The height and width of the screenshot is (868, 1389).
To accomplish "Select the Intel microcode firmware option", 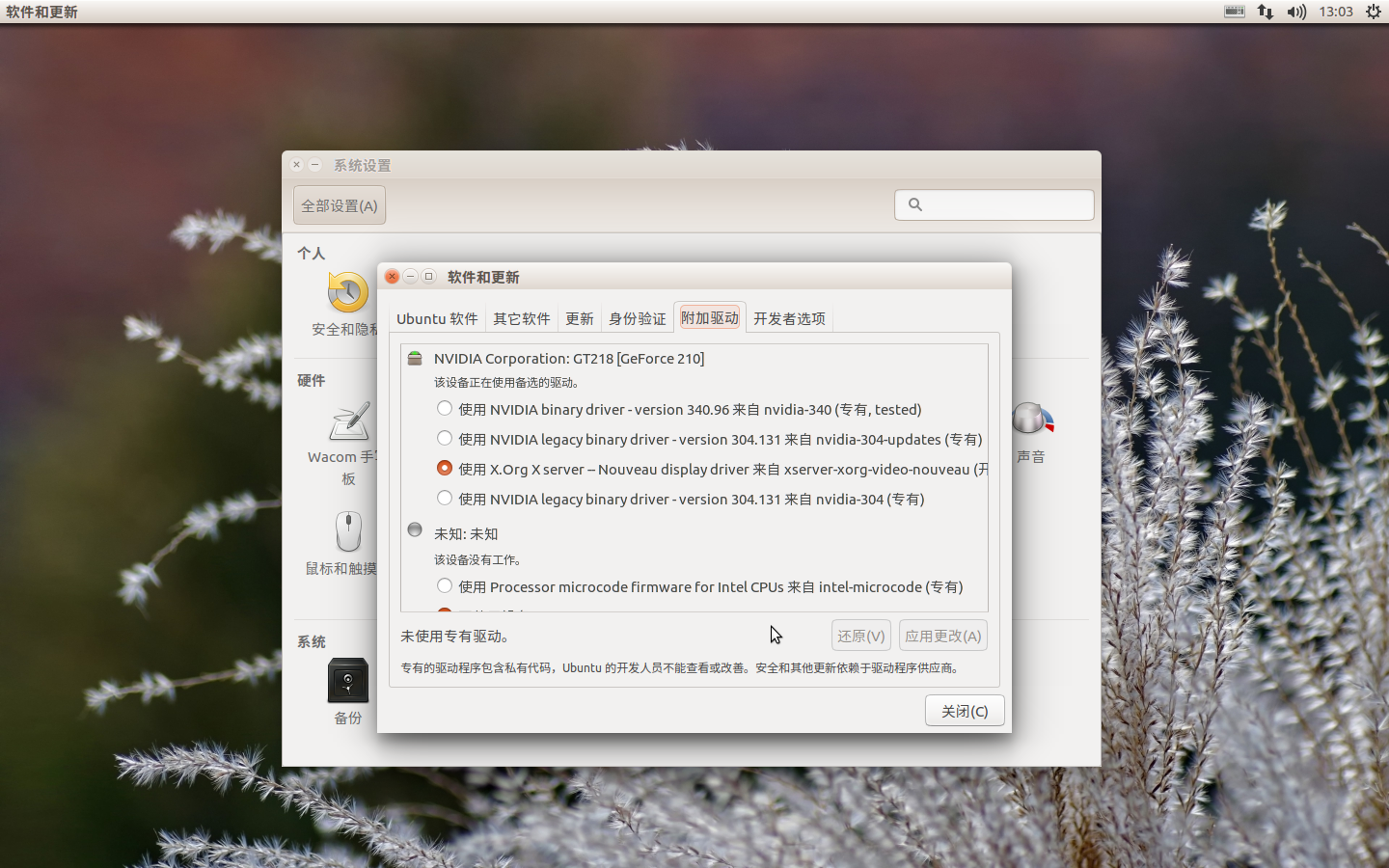I will point(445,585).
